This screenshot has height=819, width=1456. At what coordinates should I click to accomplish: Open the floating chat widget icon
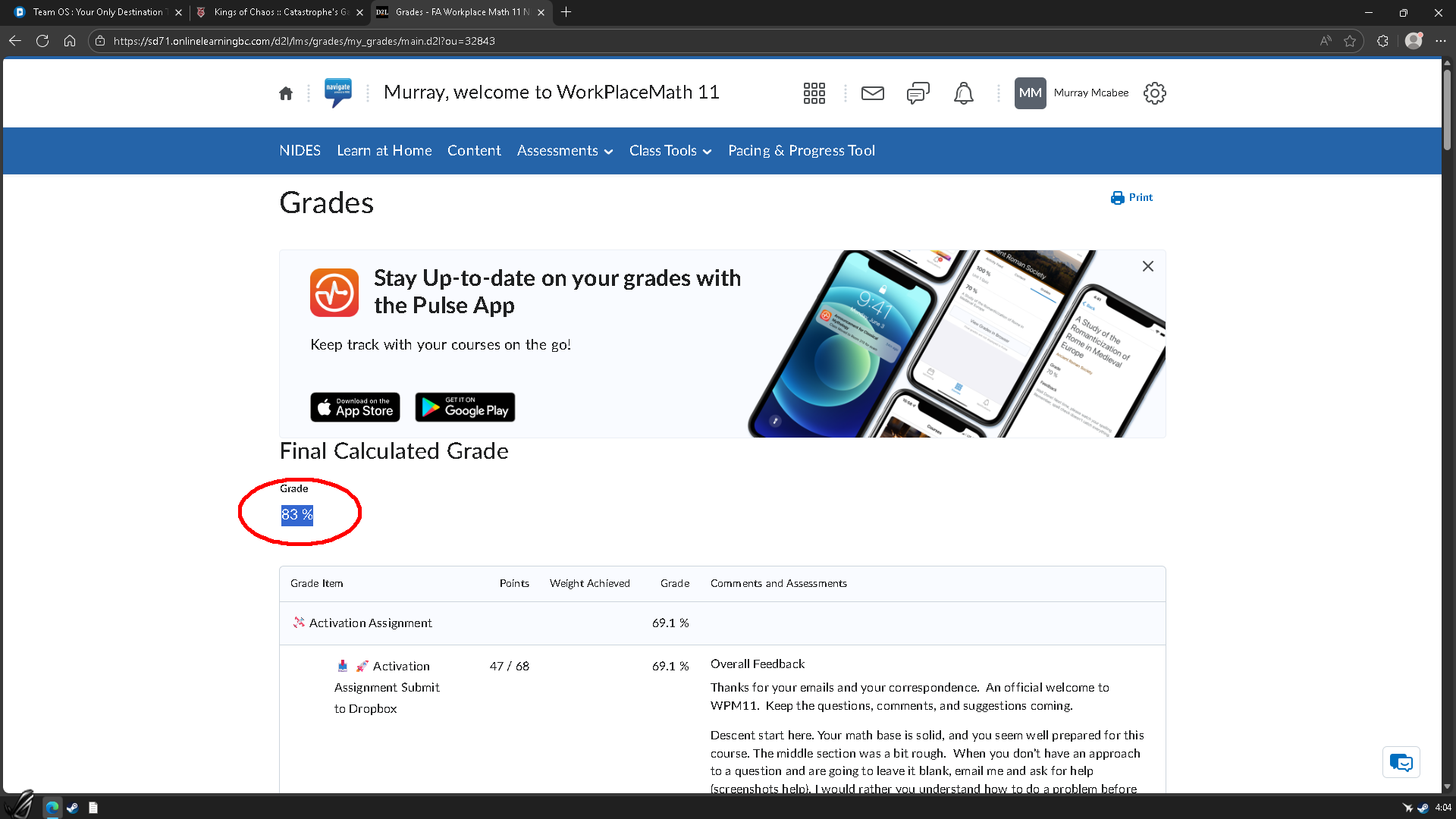click(x=1401, y=762)
